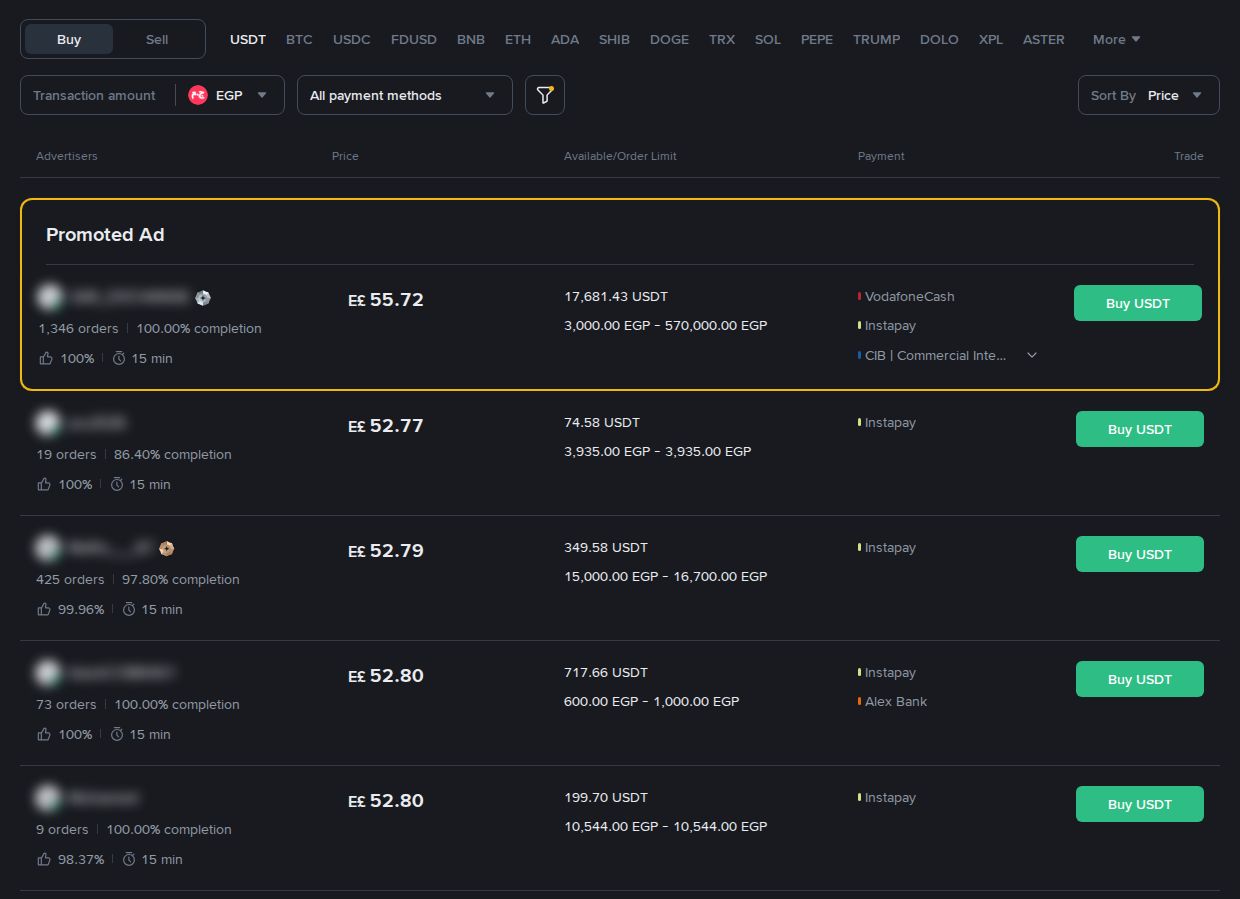Click thumbs-up icon in the 73 orders row

click(x=44, y=734)
